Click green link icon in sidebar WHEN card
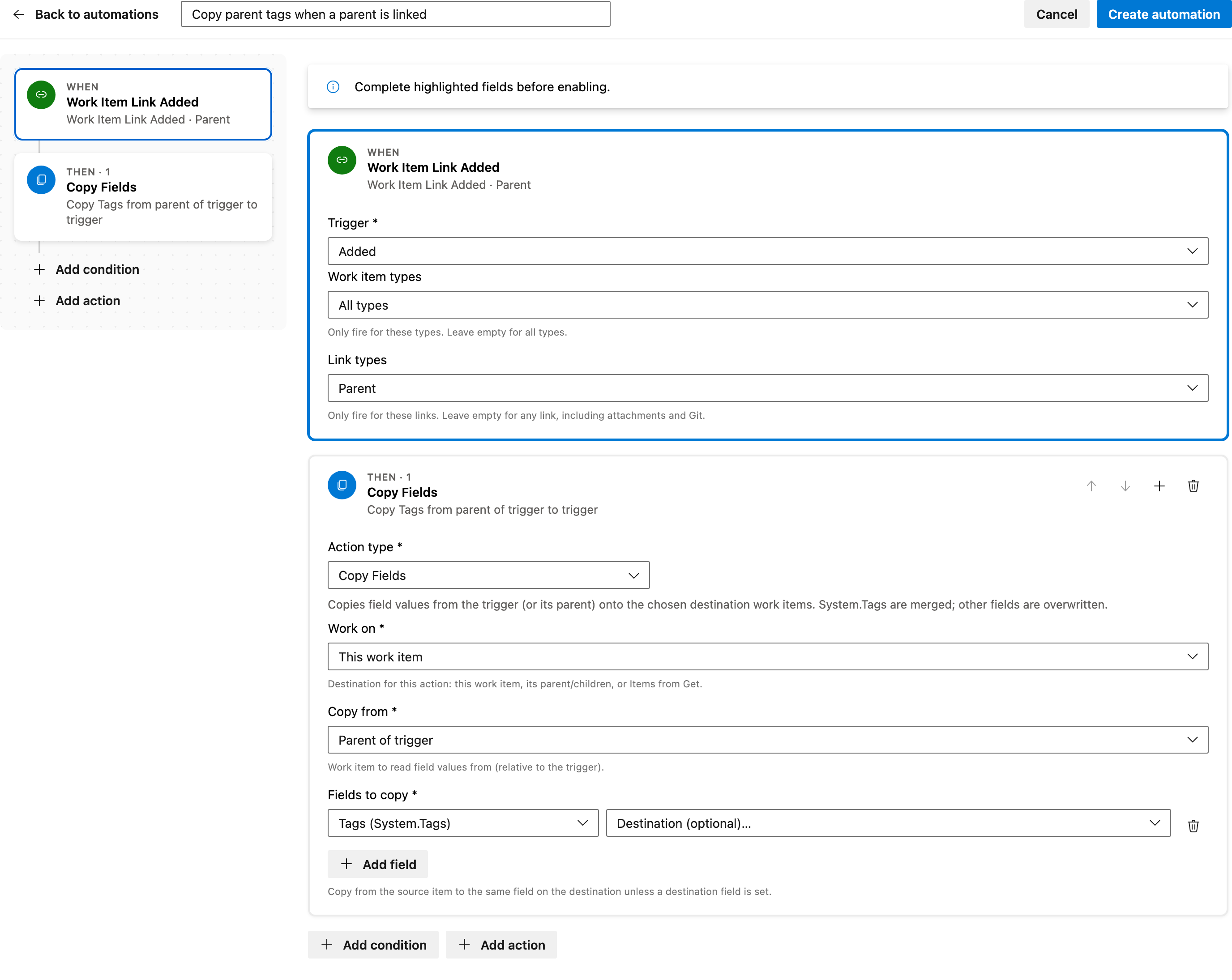Viewport: 1232px width, 980px height. click(41, 95)
